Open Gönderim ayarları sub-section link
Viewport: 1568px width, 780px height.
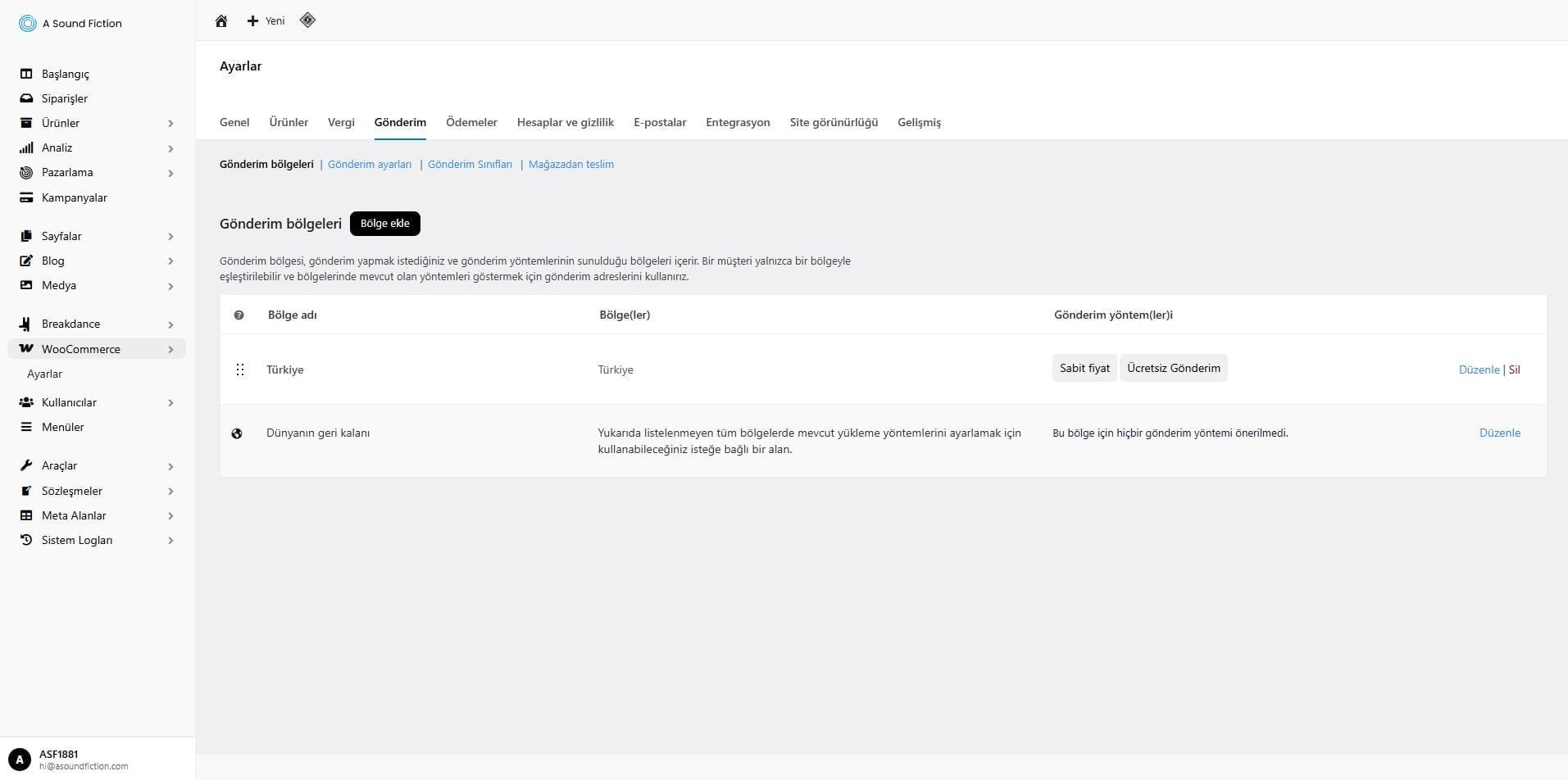pos(370,165)
